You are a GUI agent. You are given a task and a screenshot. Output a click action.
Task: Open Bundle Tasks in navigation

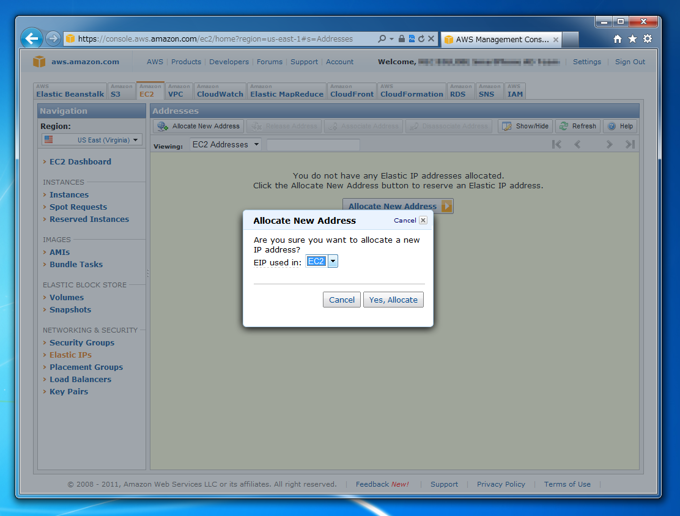[x=76, y=264]
